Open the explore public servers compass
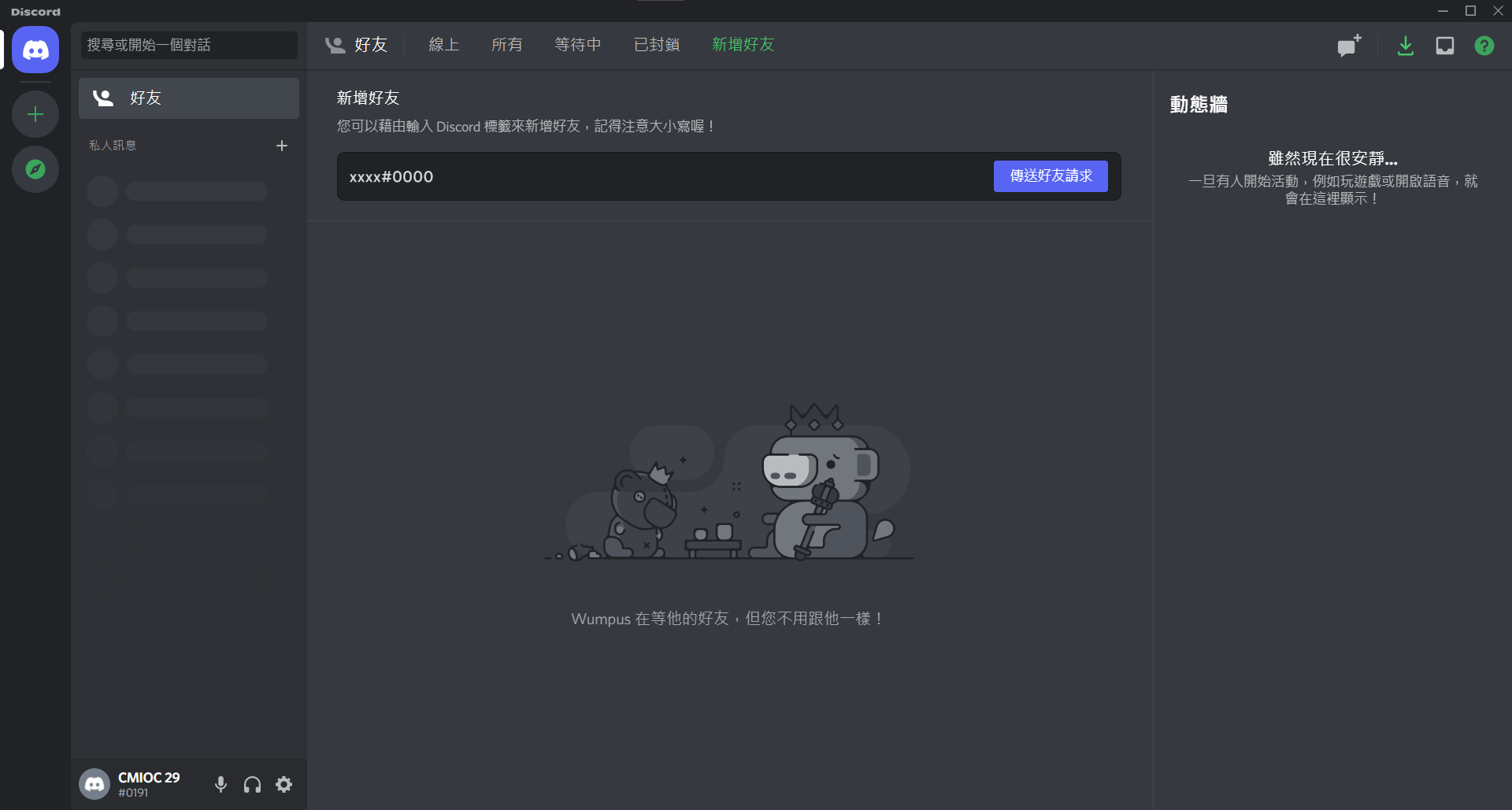1512x810 pixels. (35, 169)
